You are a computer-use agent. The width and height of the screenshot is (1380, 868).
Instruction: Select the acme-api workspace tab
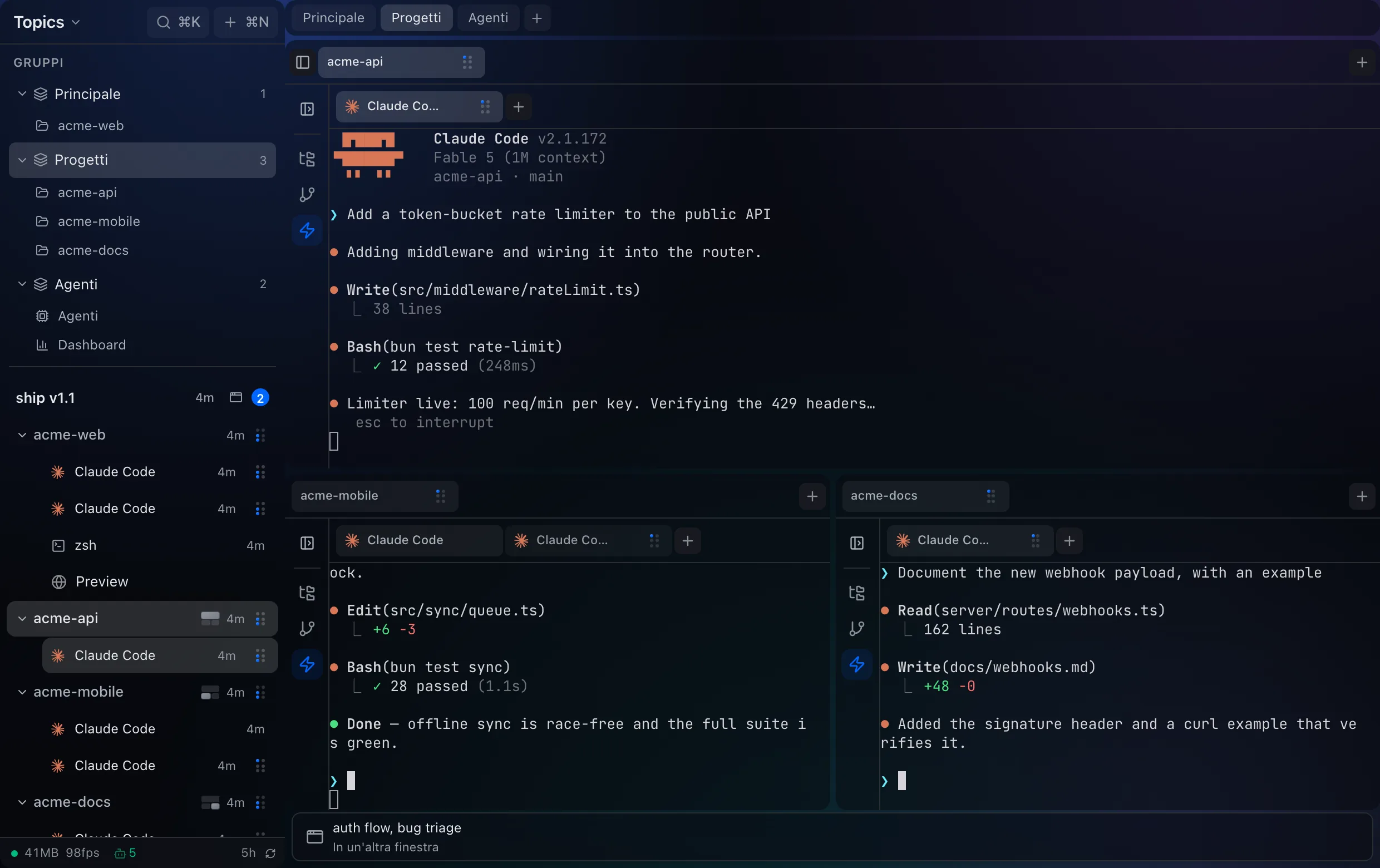(x=401, y=62)
